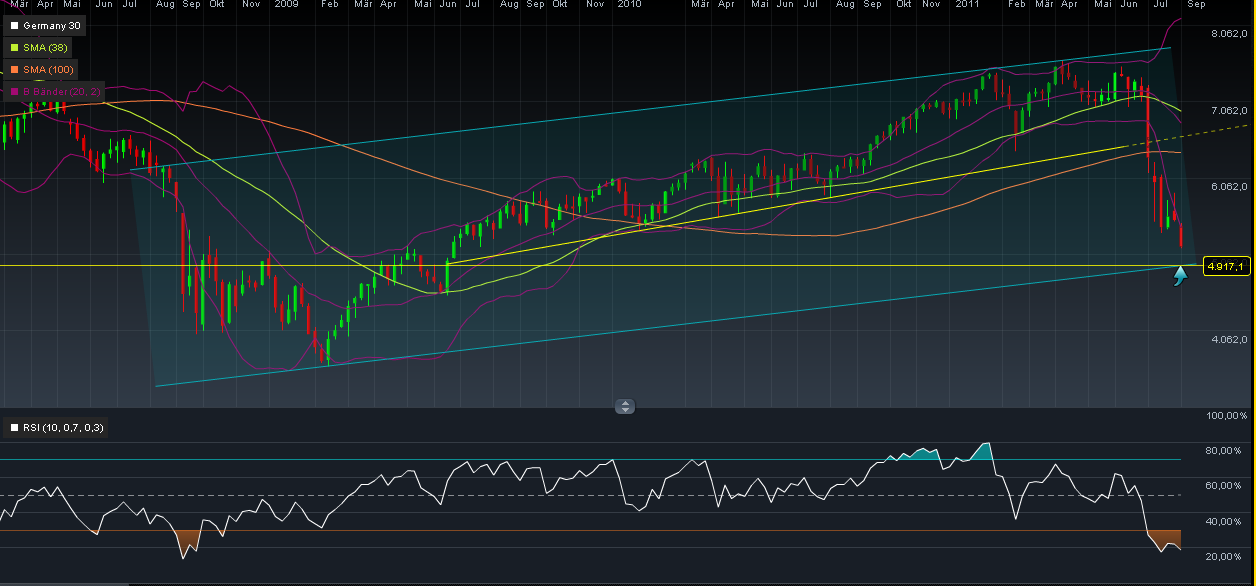
Task: Click the highlighted 4.917,1 price label
Action: pyautogui.click(x=1225, y=264)
